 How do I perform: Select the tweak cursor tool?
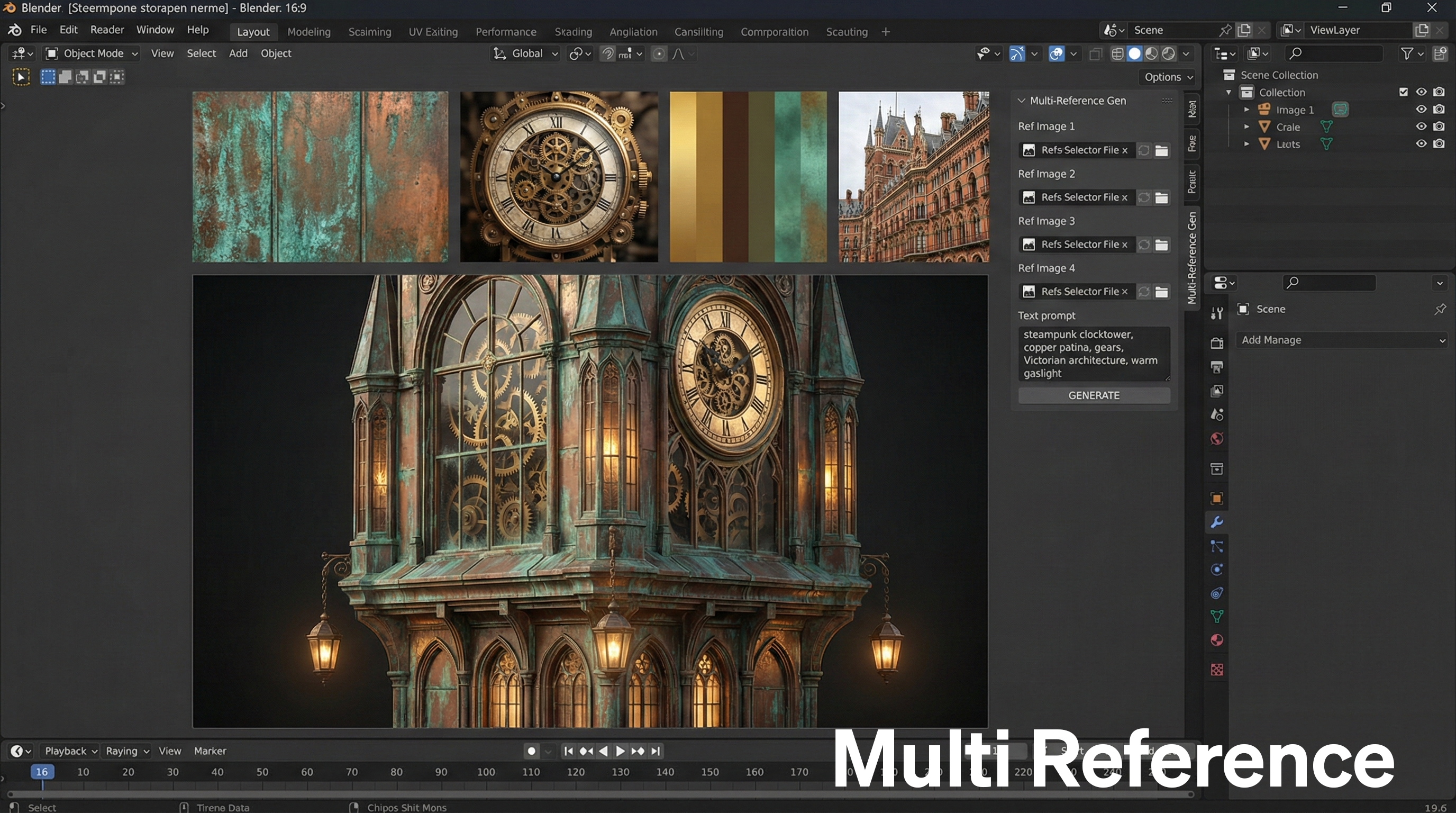[21, 77]
